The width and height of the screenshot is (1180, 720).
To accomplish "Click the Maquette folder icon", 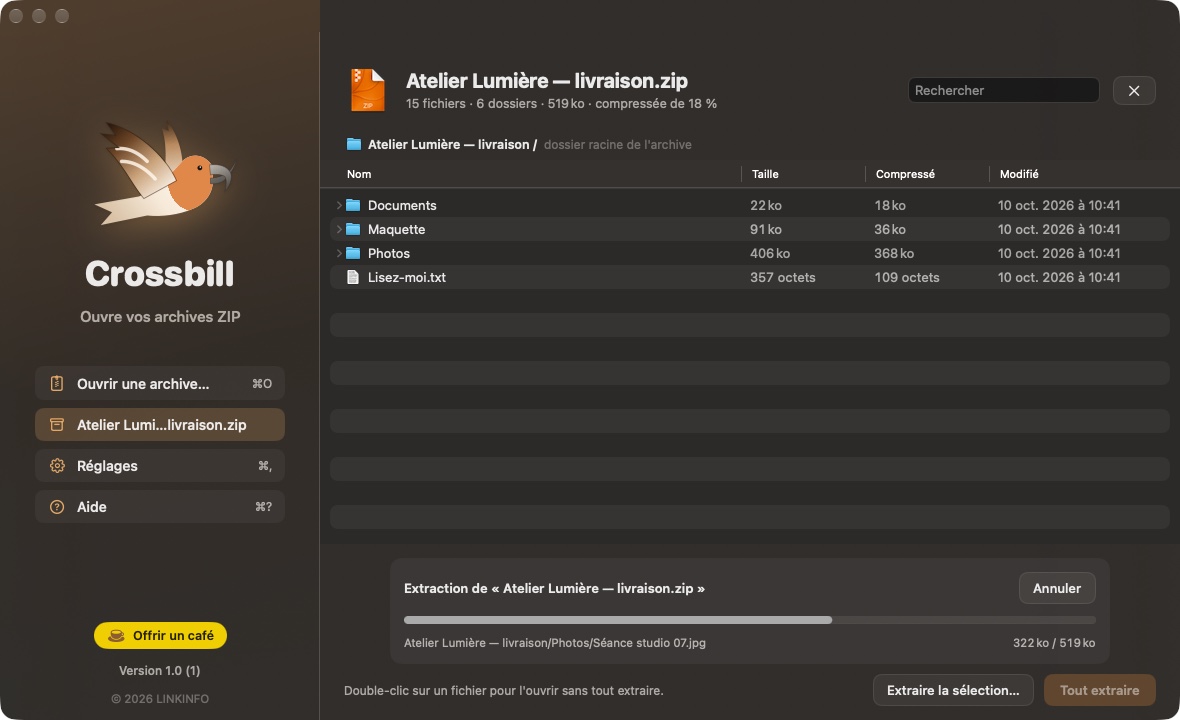I will pos(353,229).
